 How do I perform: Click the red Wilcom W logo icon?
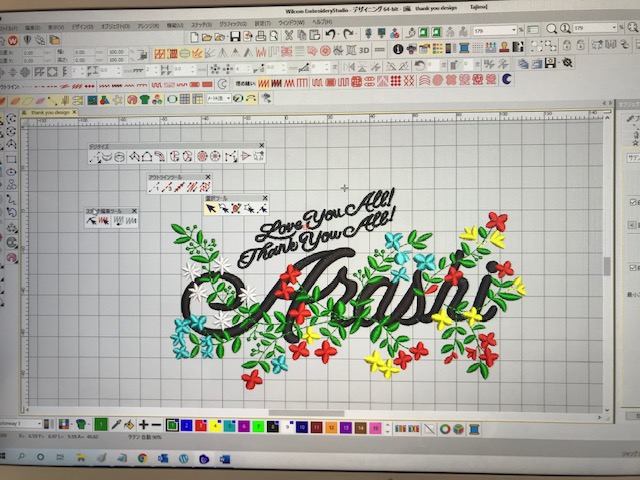click(13, 40)
